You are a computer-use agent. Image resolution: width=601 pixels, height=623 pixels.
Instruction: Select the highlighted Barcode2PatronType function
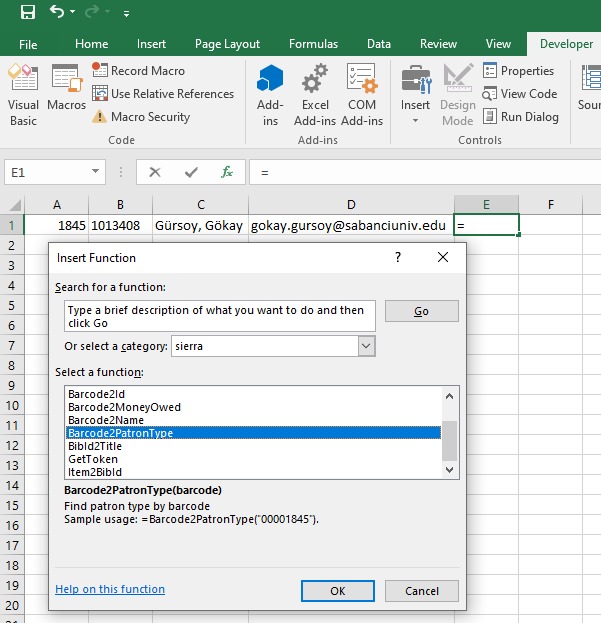tap(254, 433)
